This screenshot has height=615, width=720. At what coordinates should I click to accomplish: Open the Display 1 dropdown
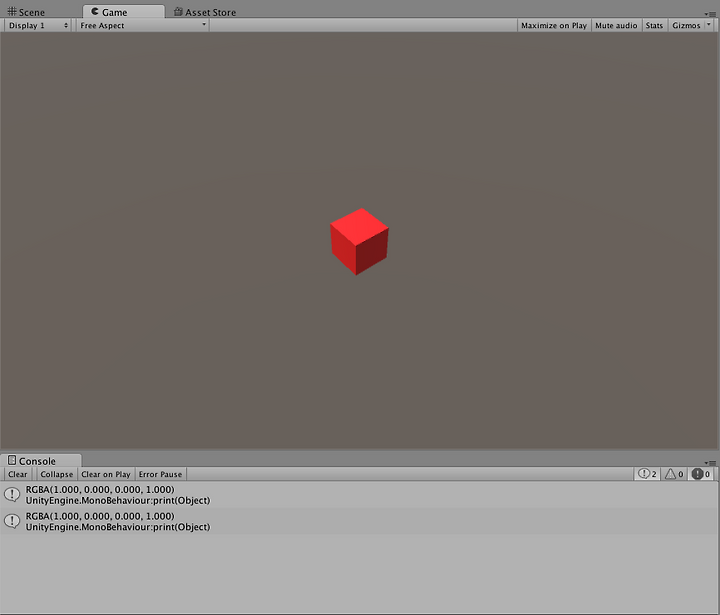38,26
